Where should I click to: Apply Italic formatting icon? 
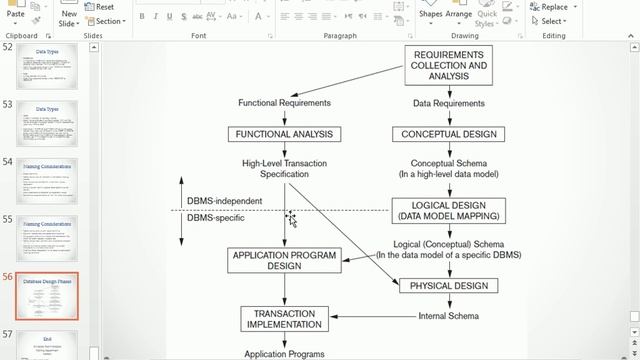click(156, 17)
